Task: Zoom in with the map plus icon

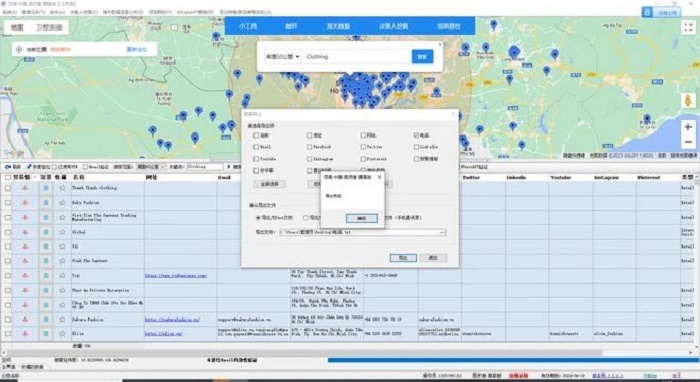Action: [x=688, y=127]
